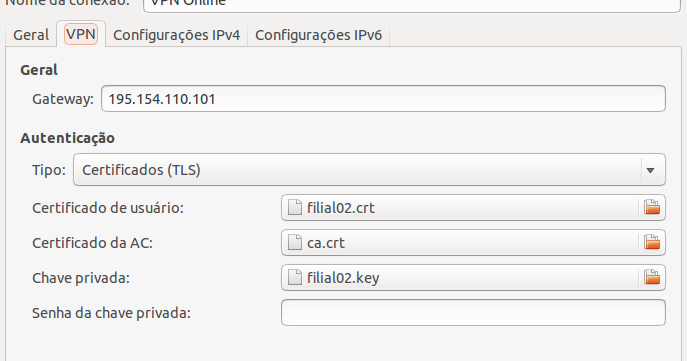The image size is (687, 361).
Task: Click the filial02.key document icon
Action: 294,277
